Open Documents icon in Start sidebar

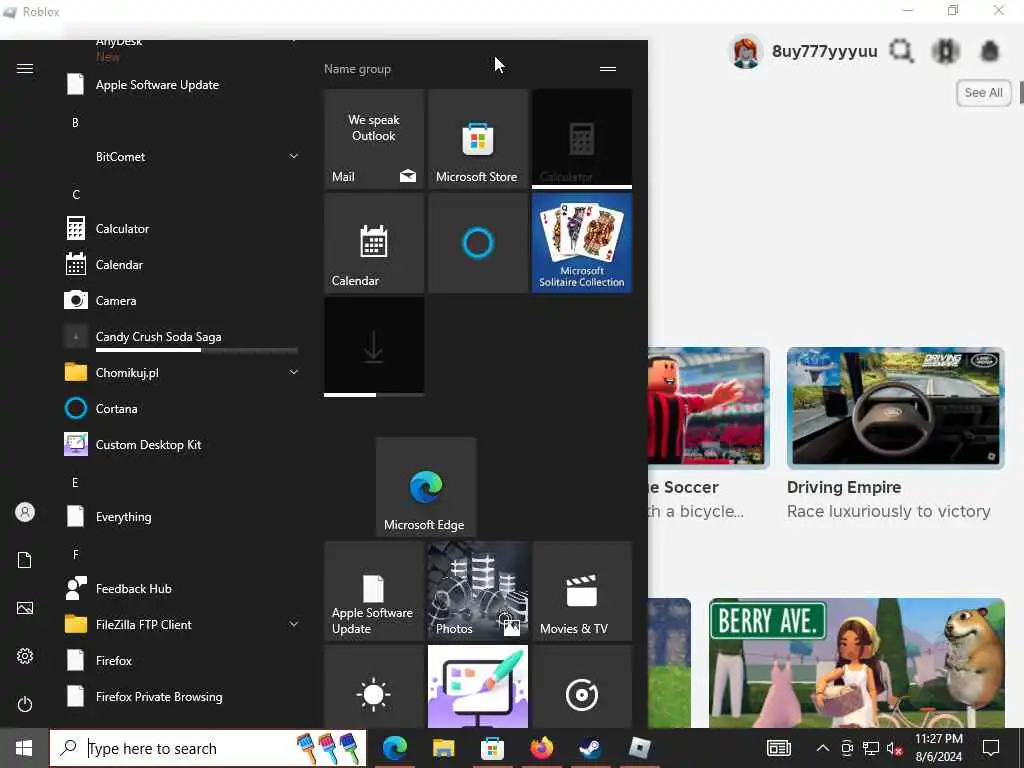click(25, 560)
